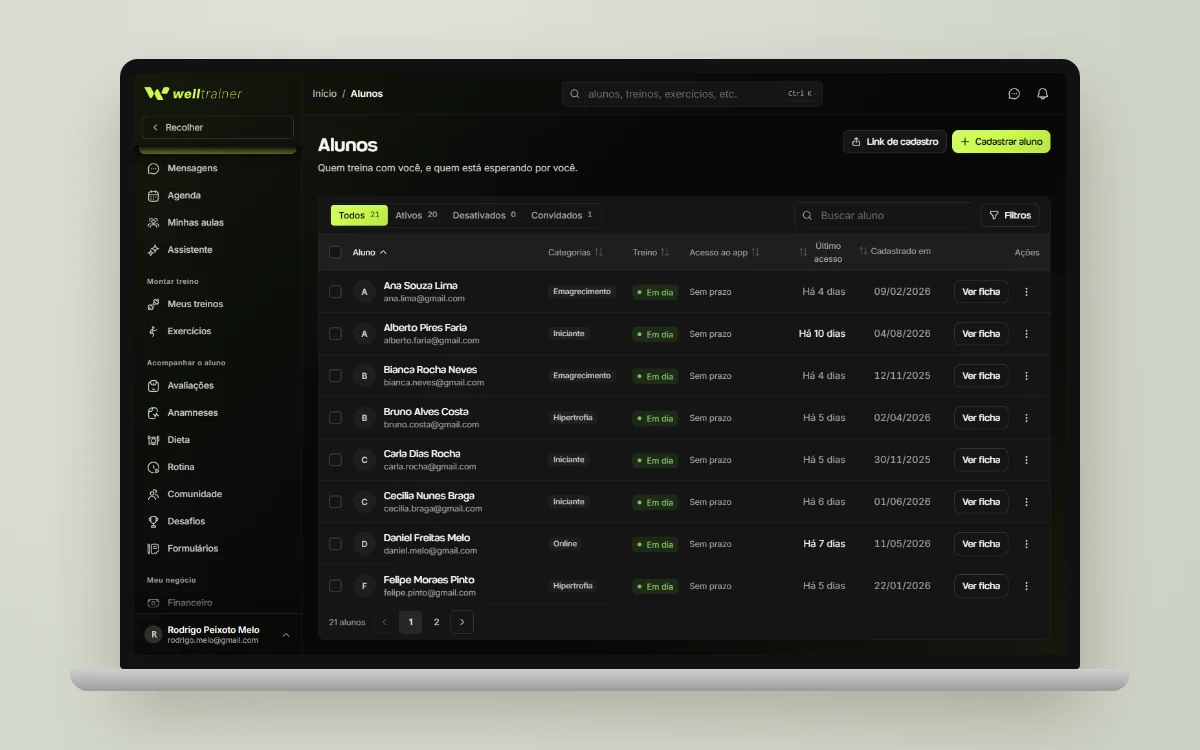Screen dimensions: 1200x750
Task: Switch to the Ativos tab
Action: [416, 215]
